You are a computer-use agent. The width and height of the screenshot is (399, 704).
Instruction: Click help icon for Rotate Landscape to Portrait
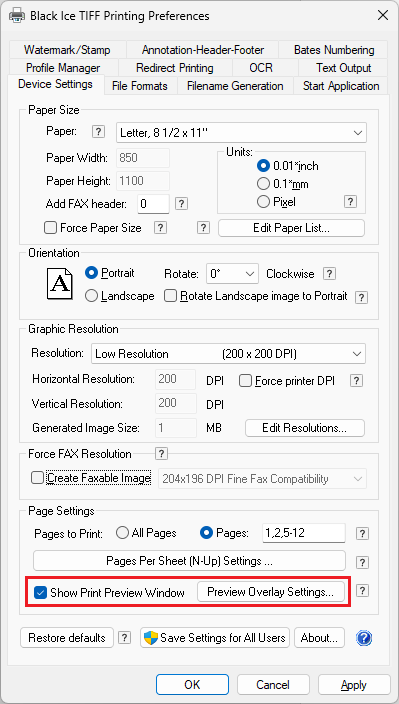(361, 297)
